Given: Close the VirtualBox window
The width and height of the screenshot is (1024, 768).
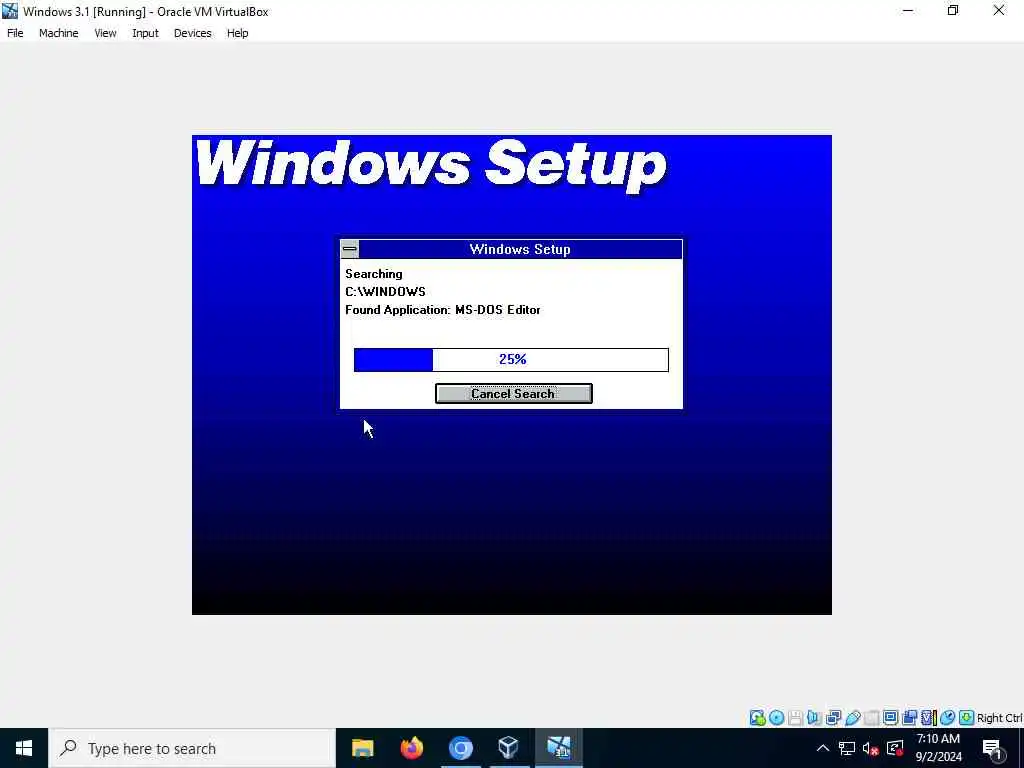Looking at the screenshot, I should coord(999,11).
